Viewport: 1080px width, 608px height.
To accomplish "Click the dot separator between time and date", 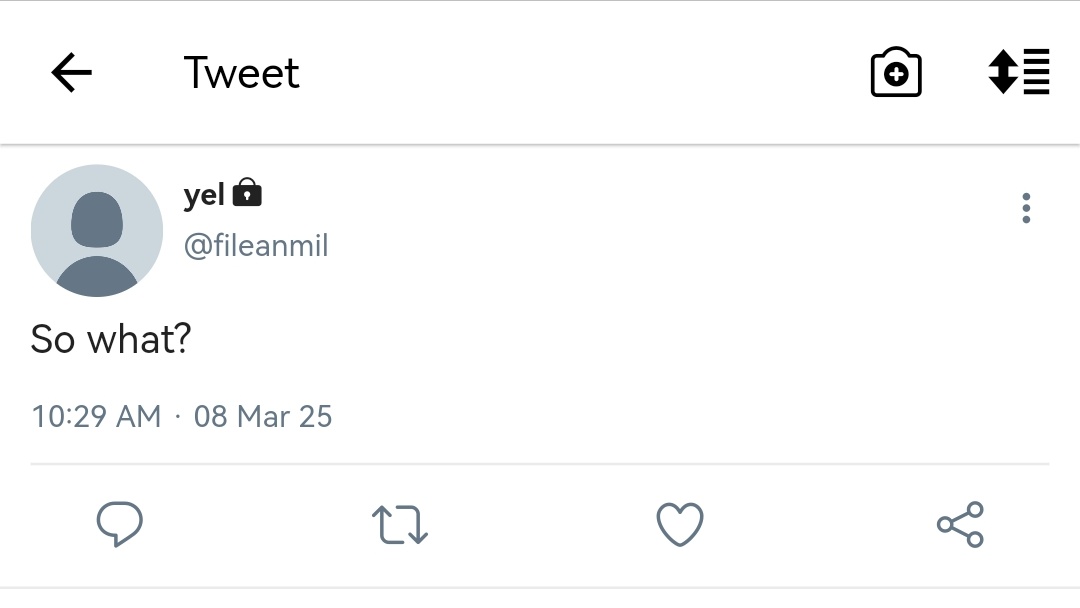I will tap(178, 417).
